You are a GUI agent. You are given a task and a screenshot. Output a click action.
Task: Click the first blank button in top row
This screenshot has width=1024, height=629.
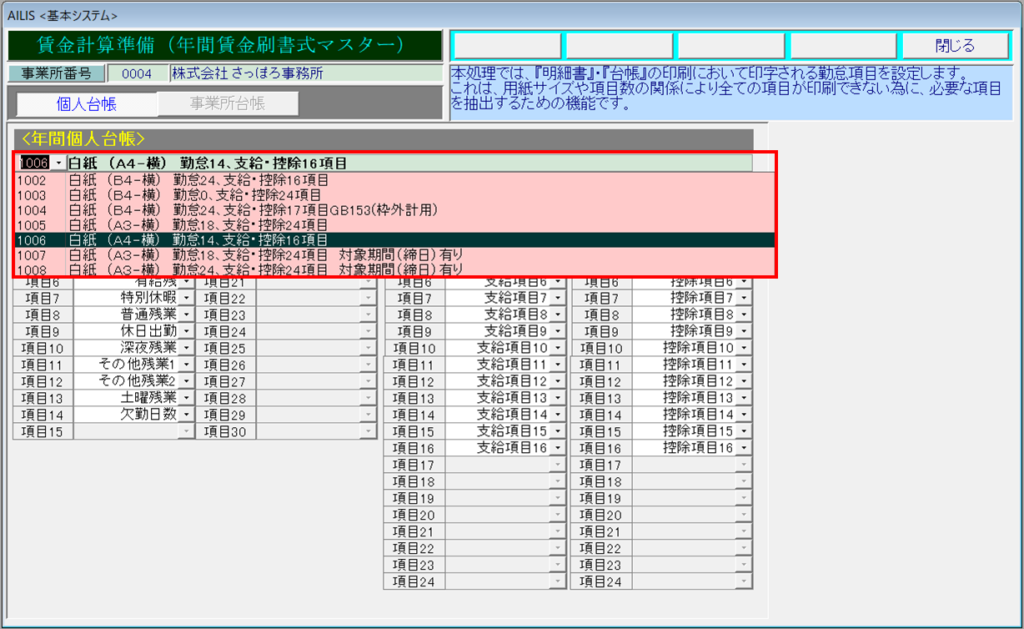[506, 46]
